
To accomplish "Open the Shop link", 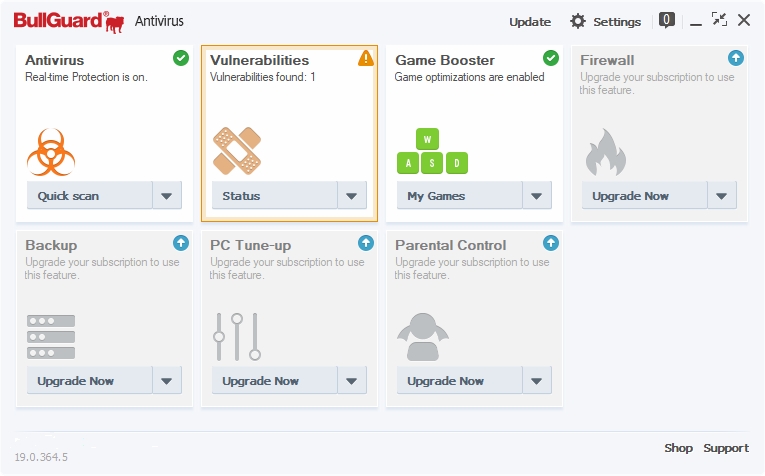I will pyautogui.click(x=678, y=448).
